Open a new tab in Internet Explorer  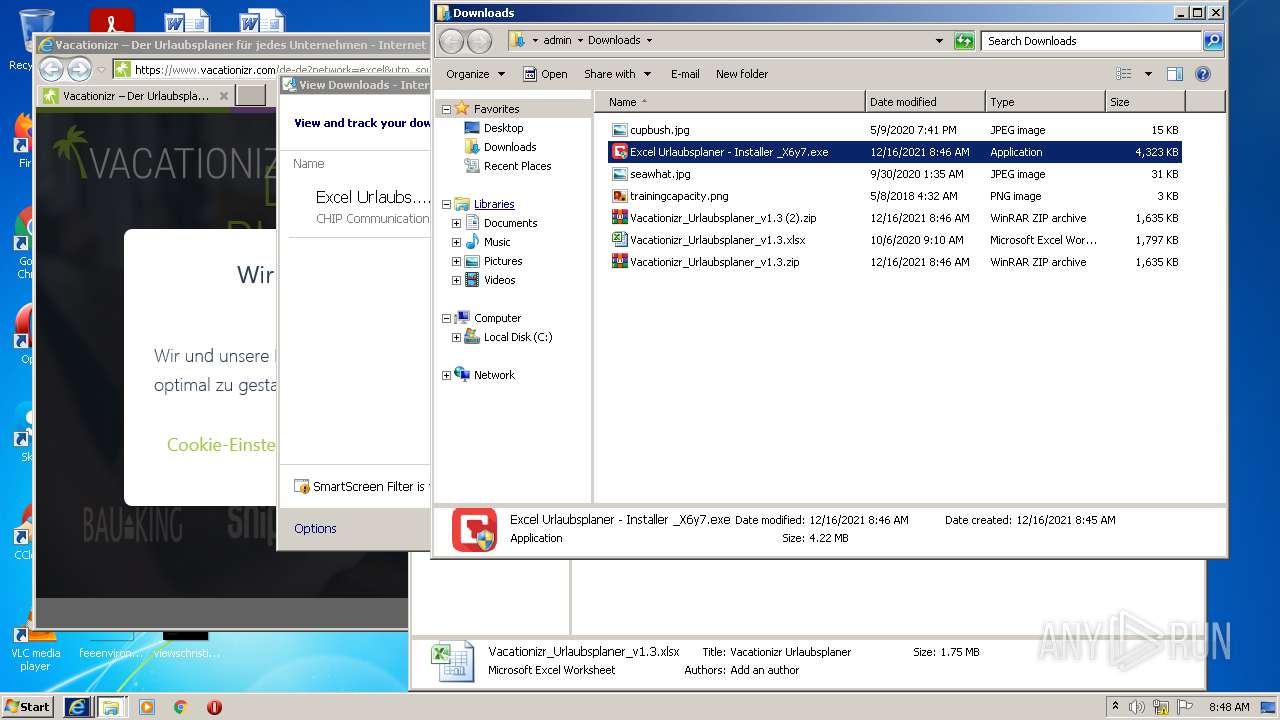point(250,96)
